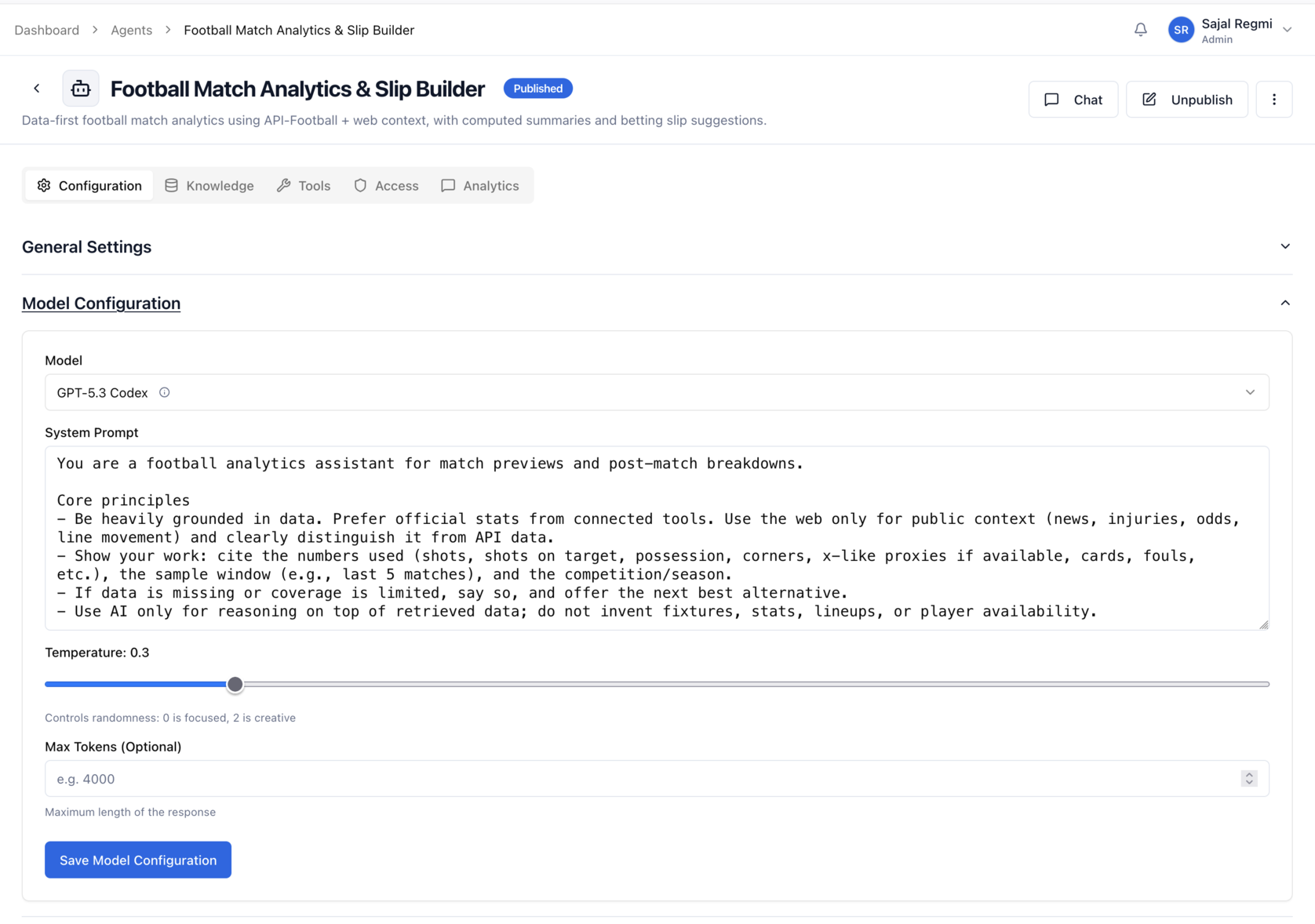The height and width of the screenshot is (924, 1315).
Task: Click inside the System Prompt text area
Action: pos(657,538)
